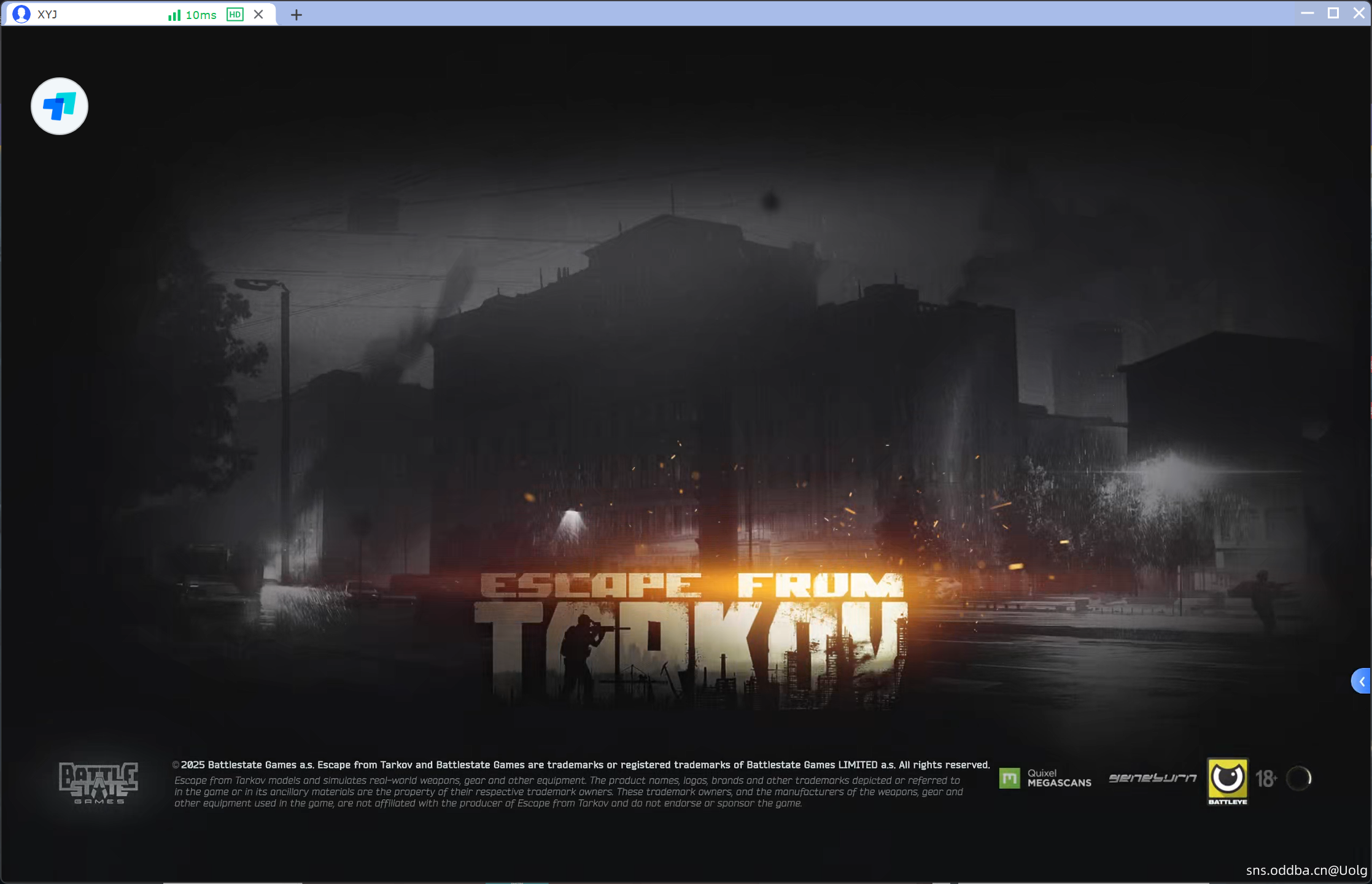Toggle the HD quality badge
The width and height of the screenshot is (1372, 884).
[234, 15]
